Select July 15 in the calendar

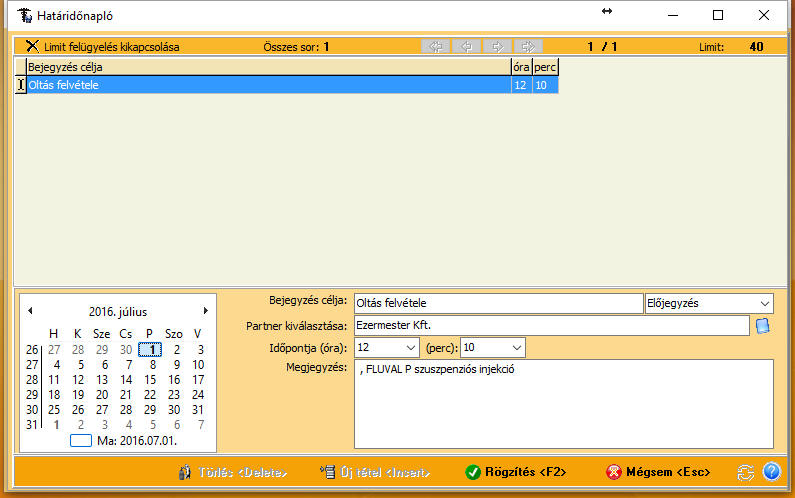(x=150, y=380)
